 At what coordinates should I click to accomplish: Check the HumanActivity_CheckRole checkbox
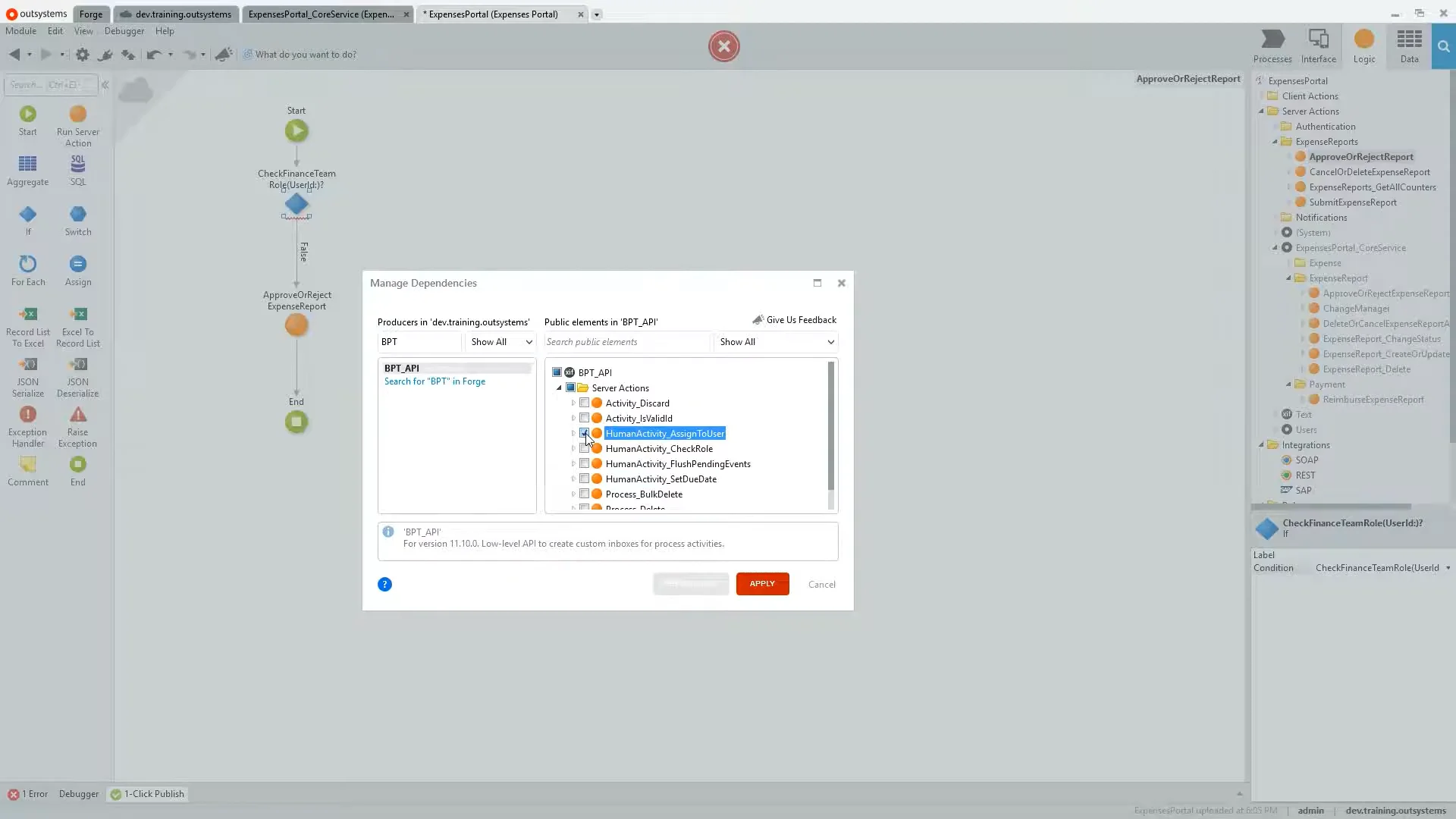(584, 448)
